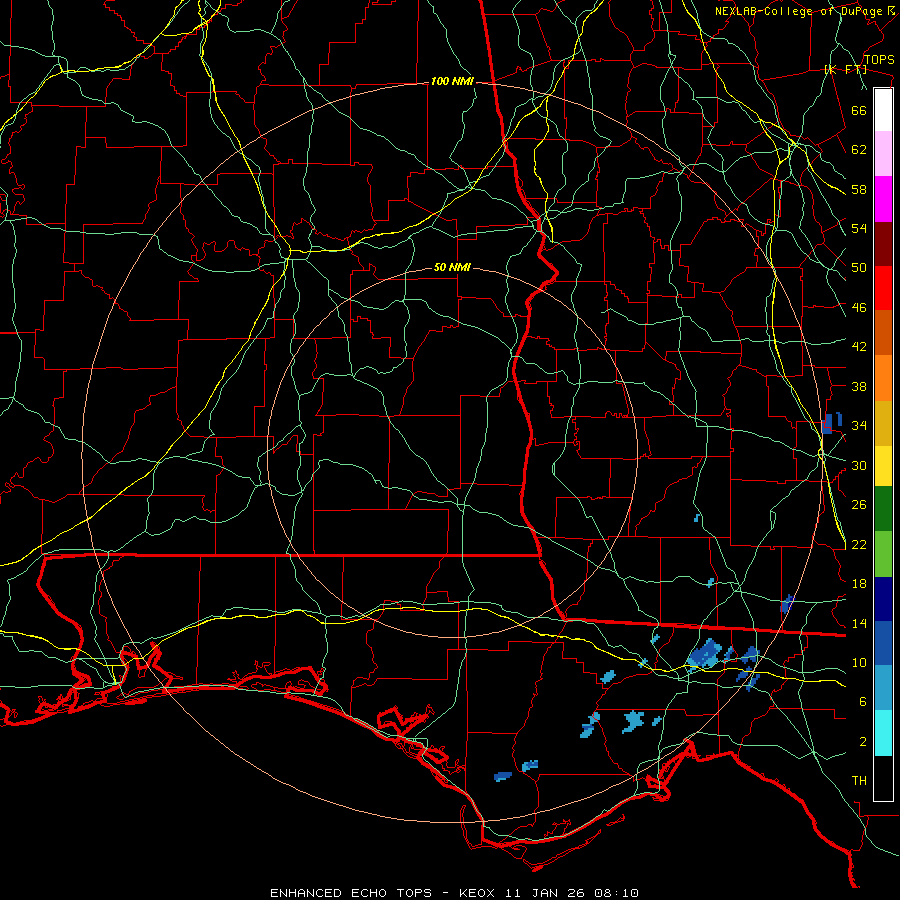Click the TOPS legend title
This screenshot has width=900, height=900.
879,59
